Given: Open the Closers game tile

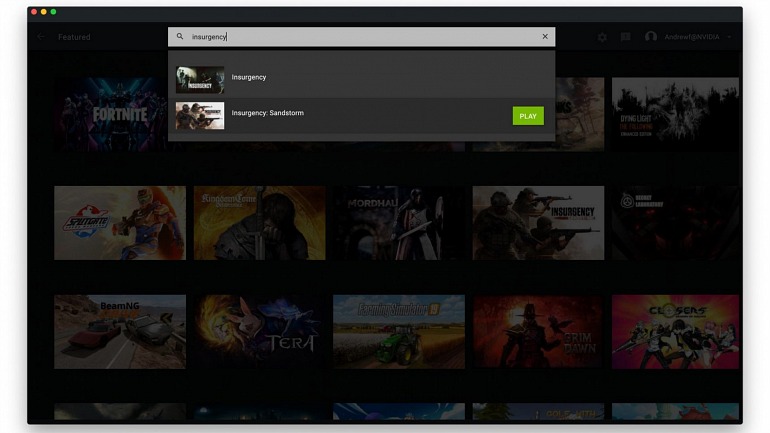Looking at the screenshot, I should [x=675, y=332].
